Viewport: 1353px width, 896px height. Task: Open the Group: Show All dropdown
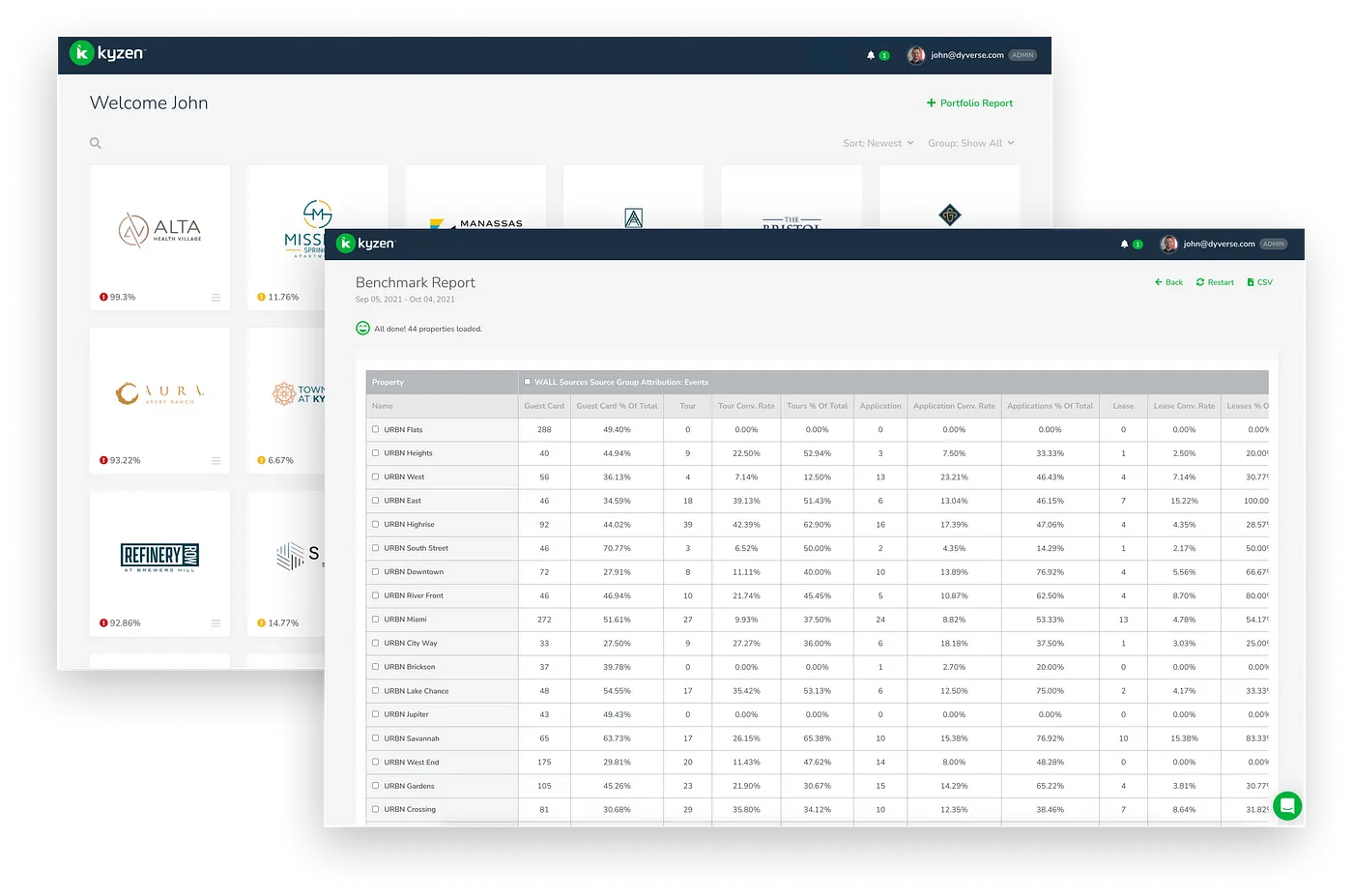pyautogui.click(x=970, y=143)
